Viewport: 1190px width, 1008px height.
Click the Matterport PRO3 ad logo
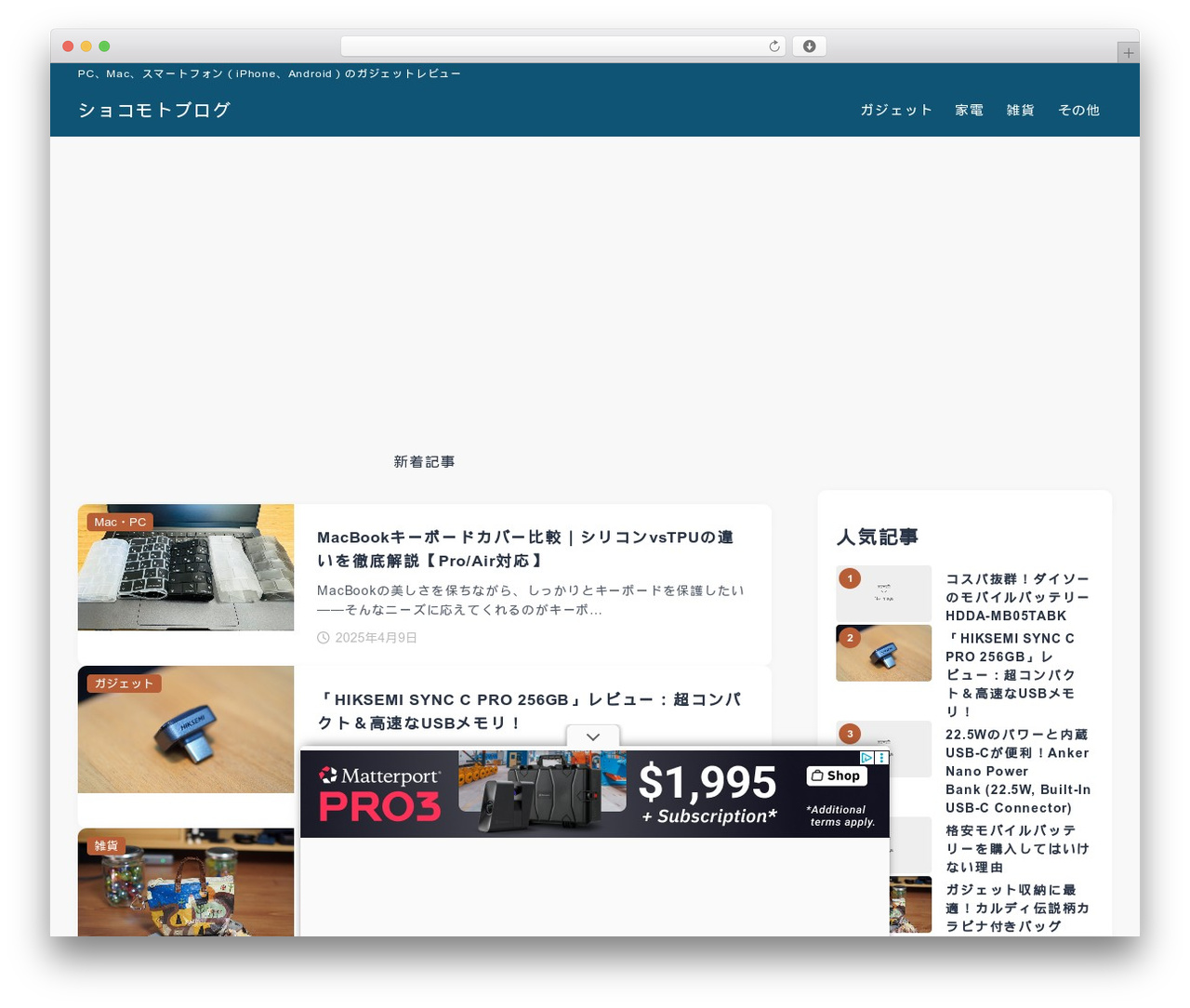(379, 795)
